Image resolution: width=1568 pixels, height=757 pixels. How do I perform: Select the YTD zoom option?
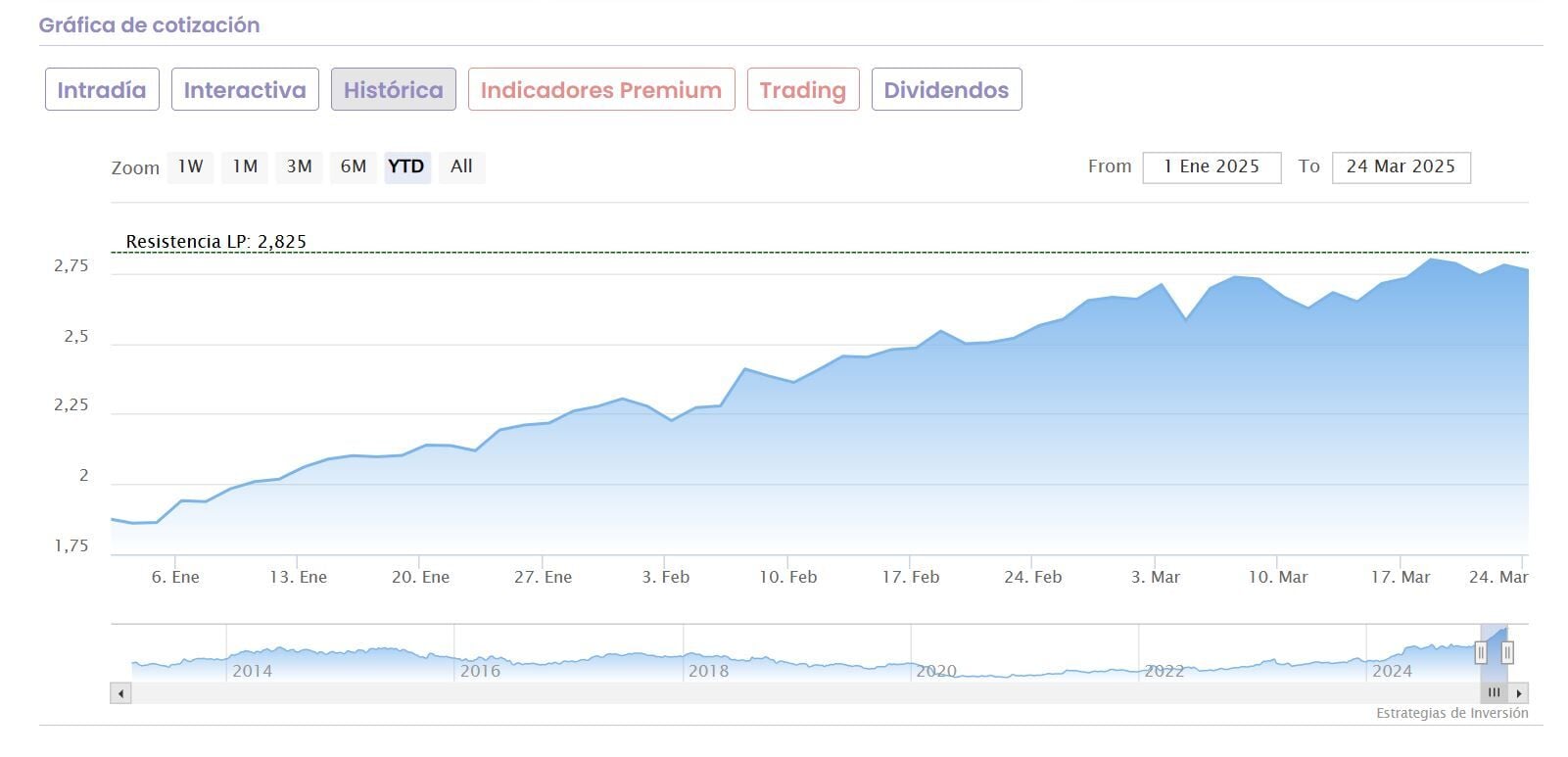pyautogui.click(x=406, y=166)
